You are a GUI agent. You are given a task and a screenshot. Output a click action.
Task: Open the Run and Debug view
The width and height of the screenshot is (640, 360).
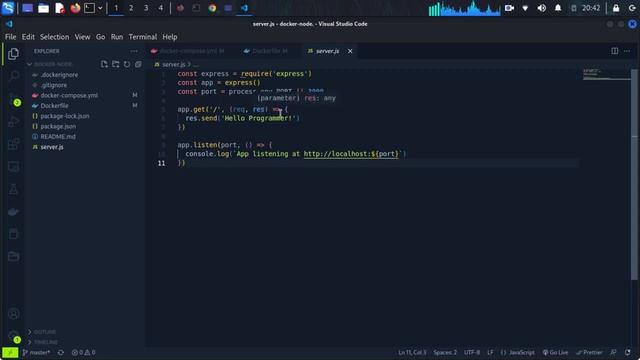(13, 122)
